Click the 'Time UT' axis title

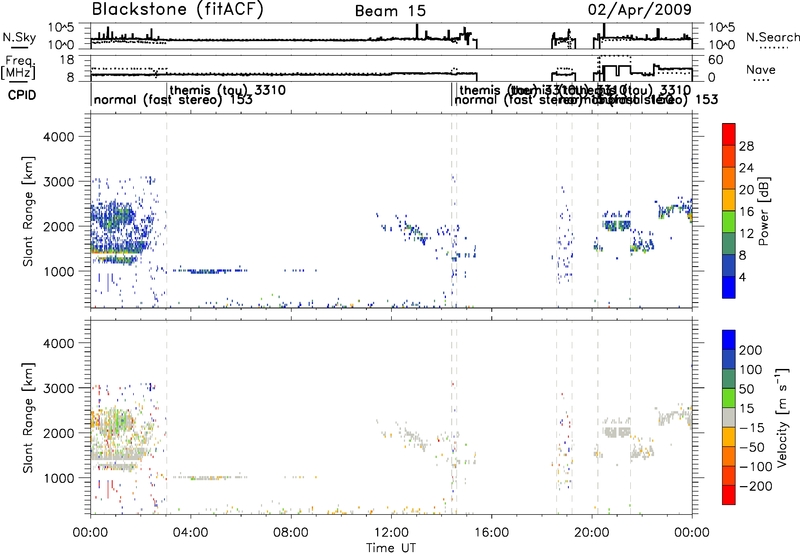[391, 547]
